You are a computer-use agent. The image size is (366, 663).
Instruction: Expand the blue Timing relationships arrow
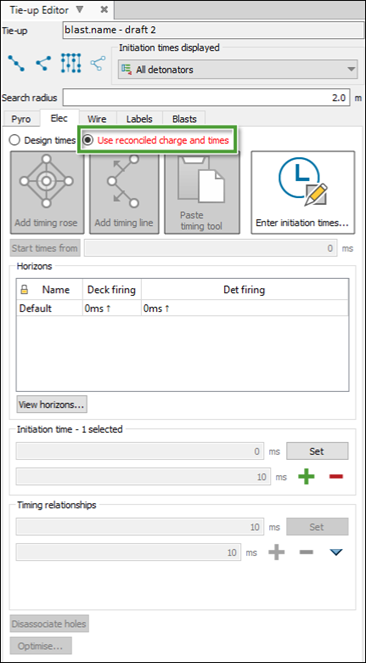pos(336,552)
